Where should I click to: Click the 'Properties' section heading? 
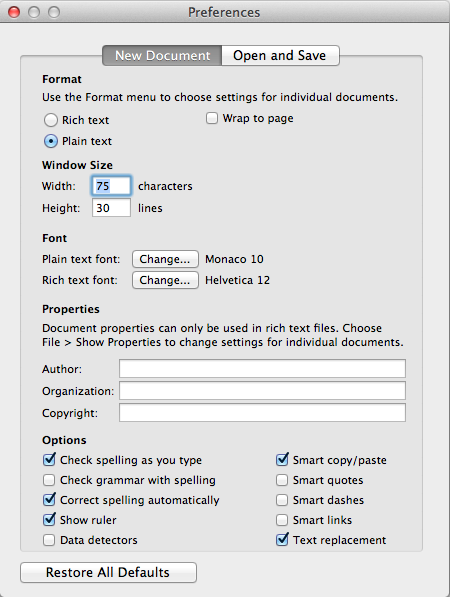(x=71, y=309)
